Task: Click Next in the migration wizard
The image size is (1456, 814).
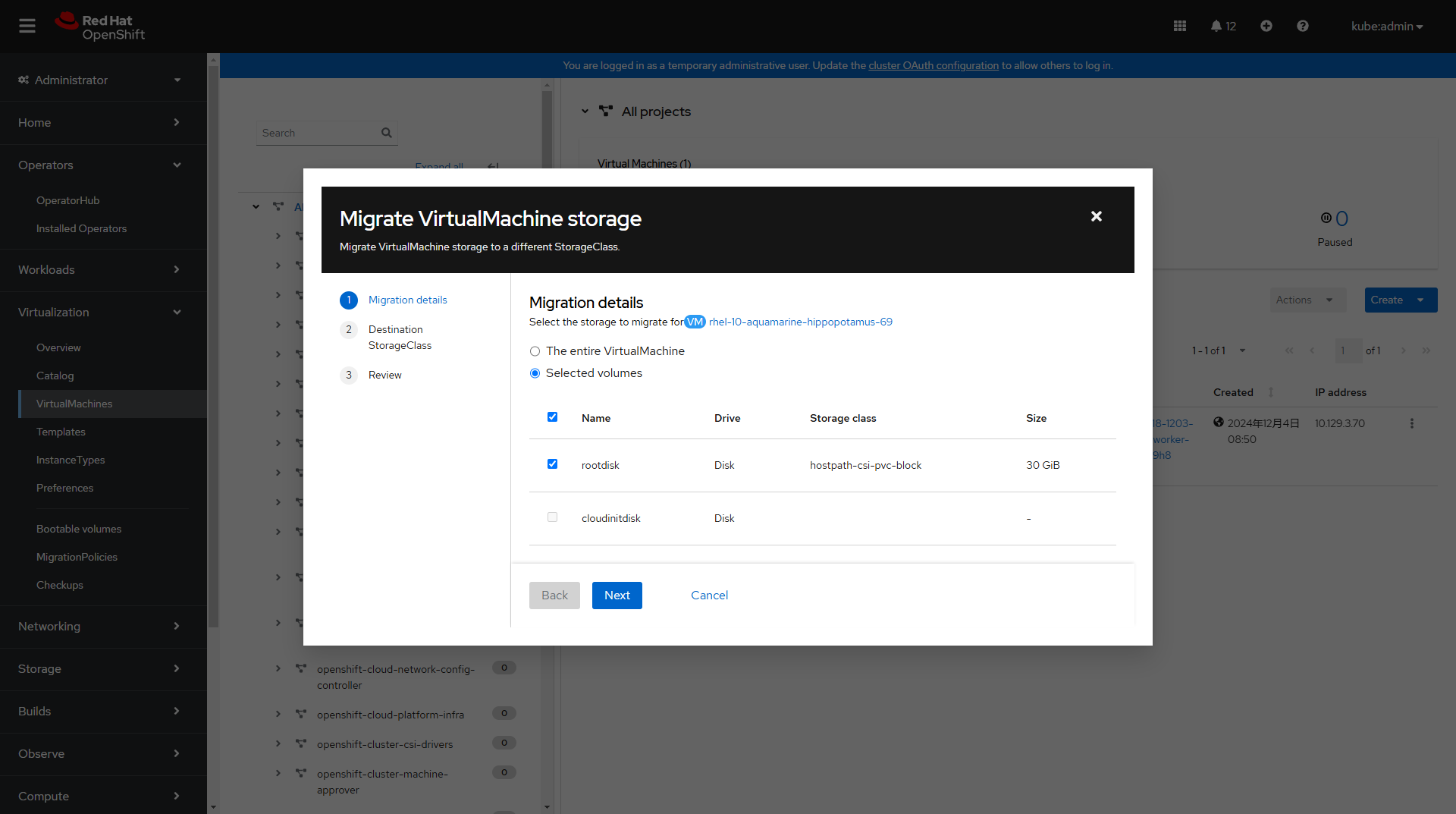Action: pos(617,596)
